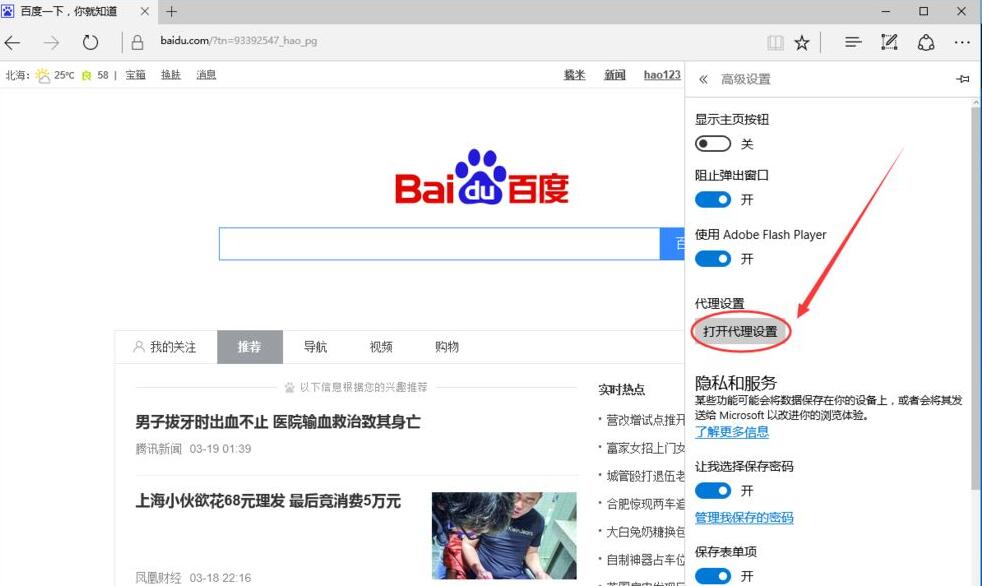Open the Hub panel icon
The image size is (982, 586).
(851, 42)
